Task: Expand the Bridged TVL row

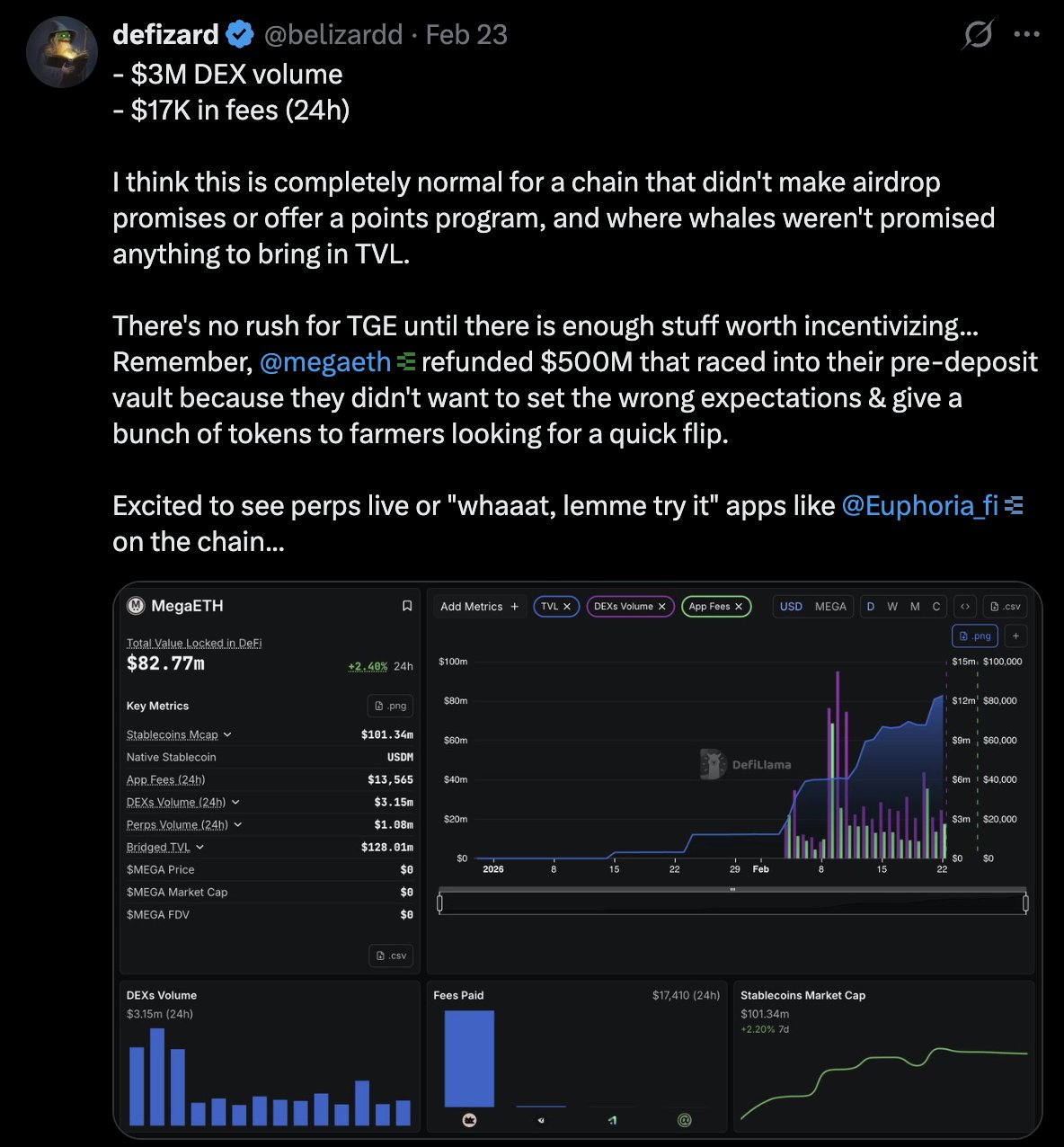Action: tap(199, 847)
